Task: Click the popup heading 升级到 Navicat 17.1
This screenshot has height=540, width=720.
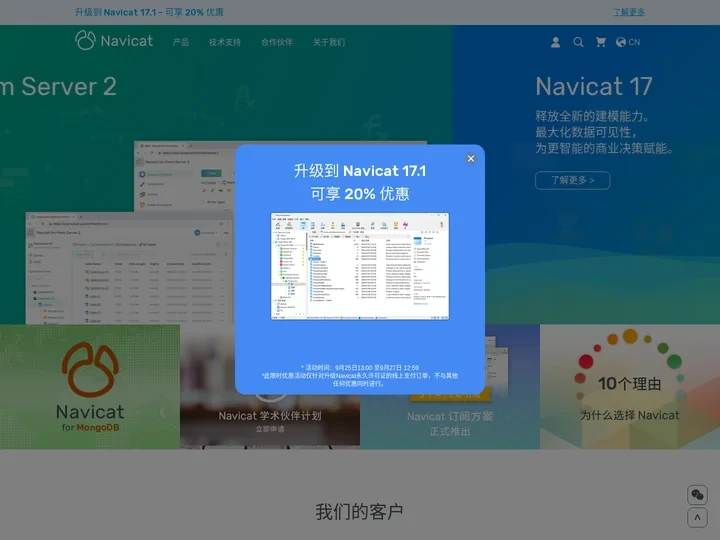Action: point(360,171)
